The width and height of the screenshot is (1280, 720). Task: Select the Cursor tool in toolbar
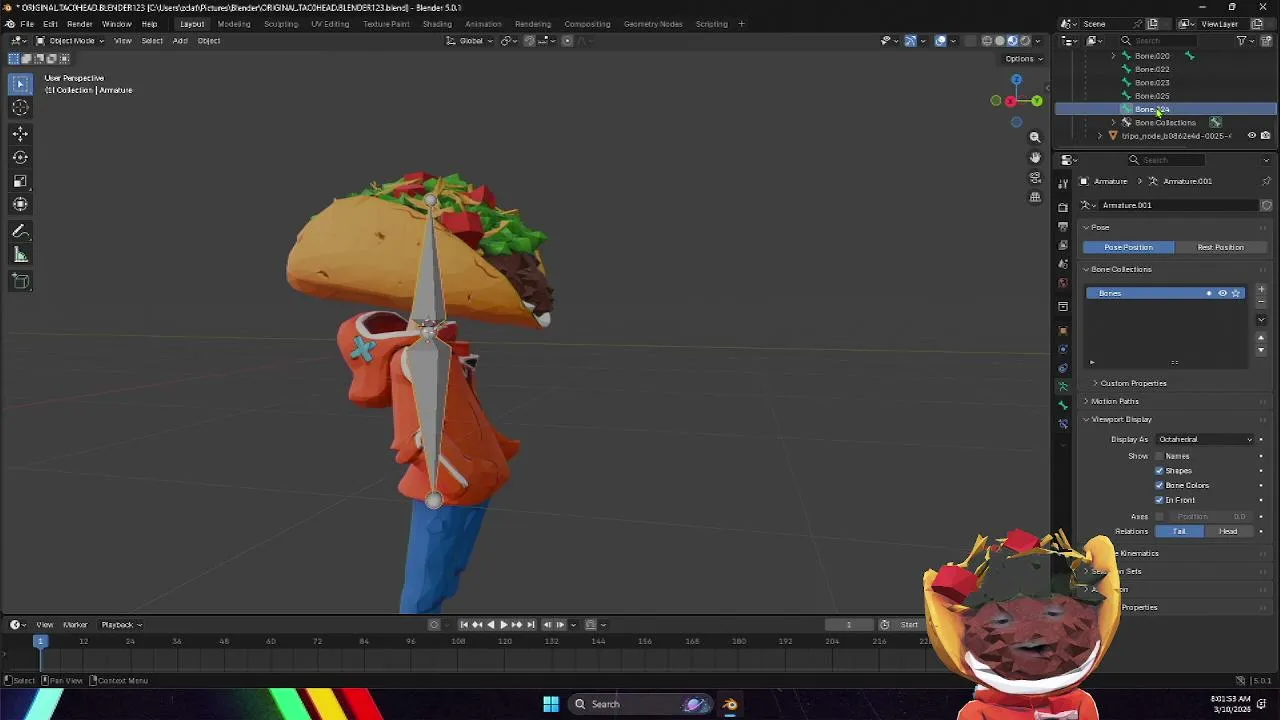(20, 107)
